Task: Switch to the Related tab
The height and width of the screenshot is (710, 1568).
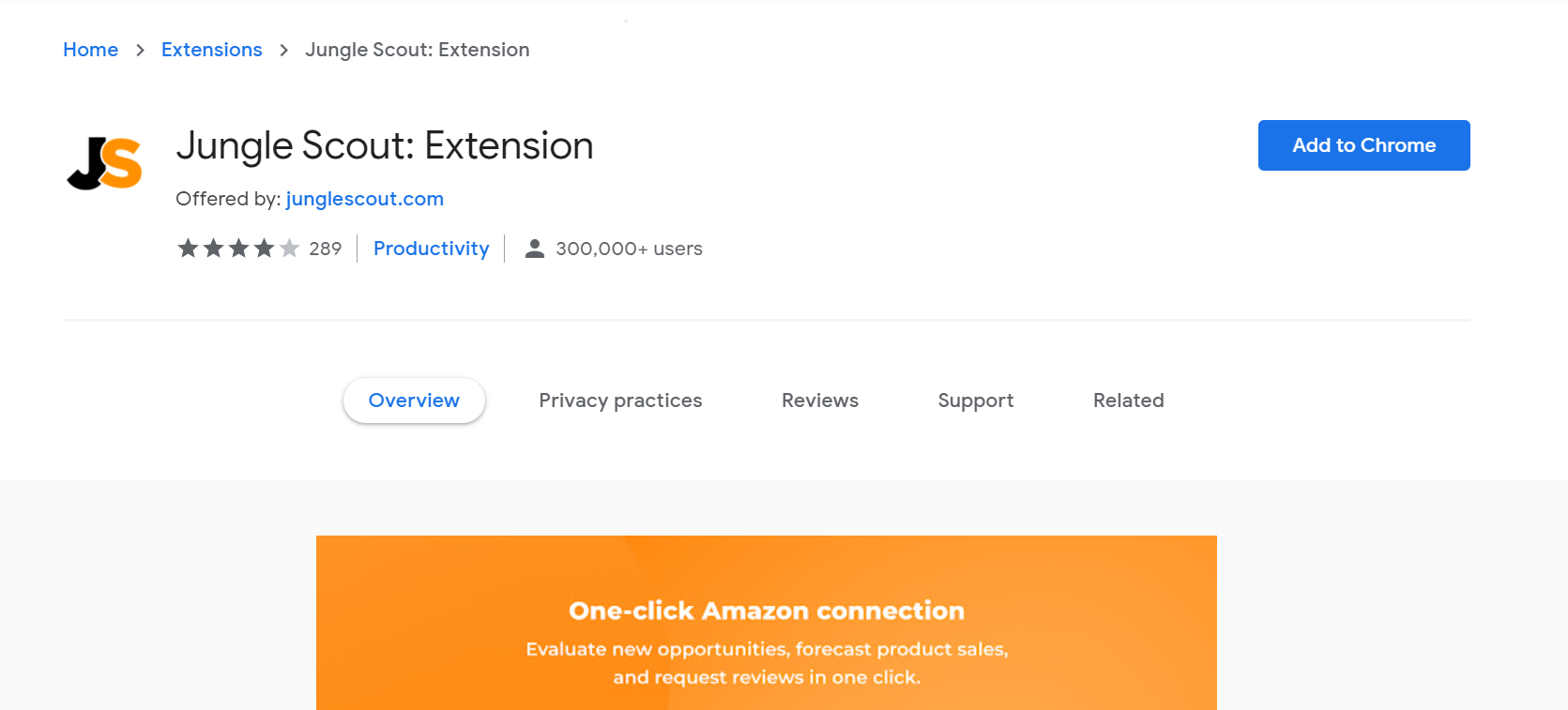Action: tap(1128, 400)
